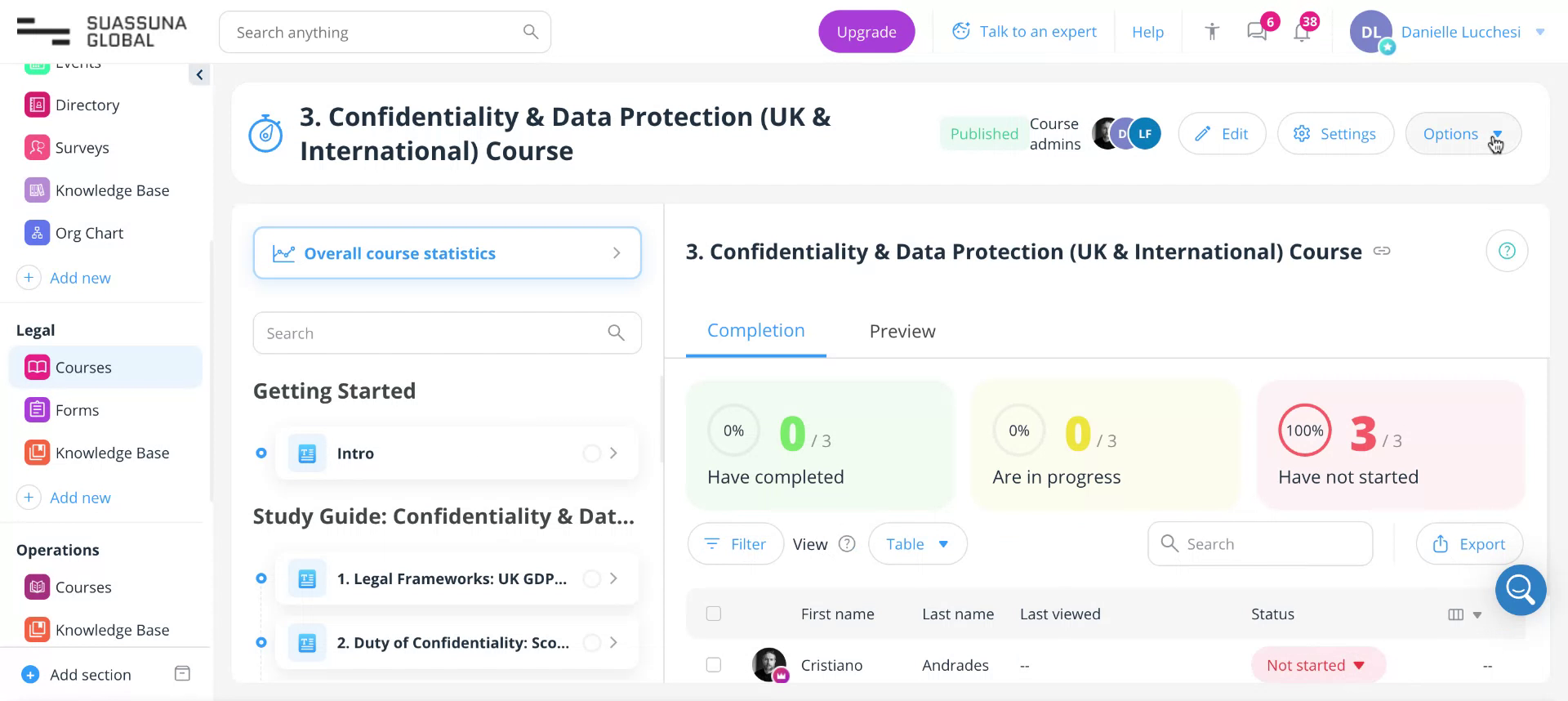The image size is (1568, 701).
Task: Select the Completion tab
Action: [755, 331]
